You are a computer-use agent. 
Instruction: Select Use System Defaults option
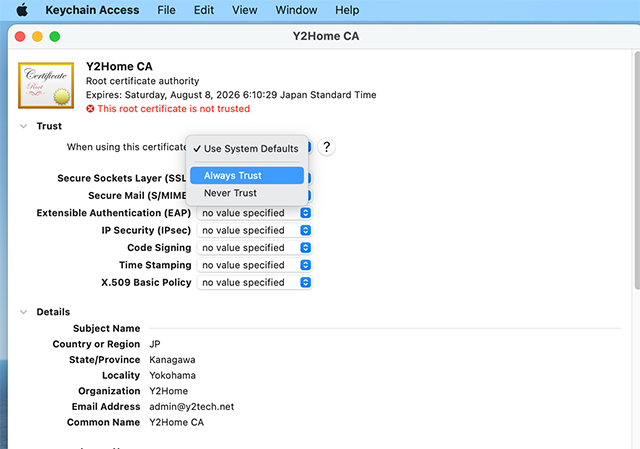(247, 149)
